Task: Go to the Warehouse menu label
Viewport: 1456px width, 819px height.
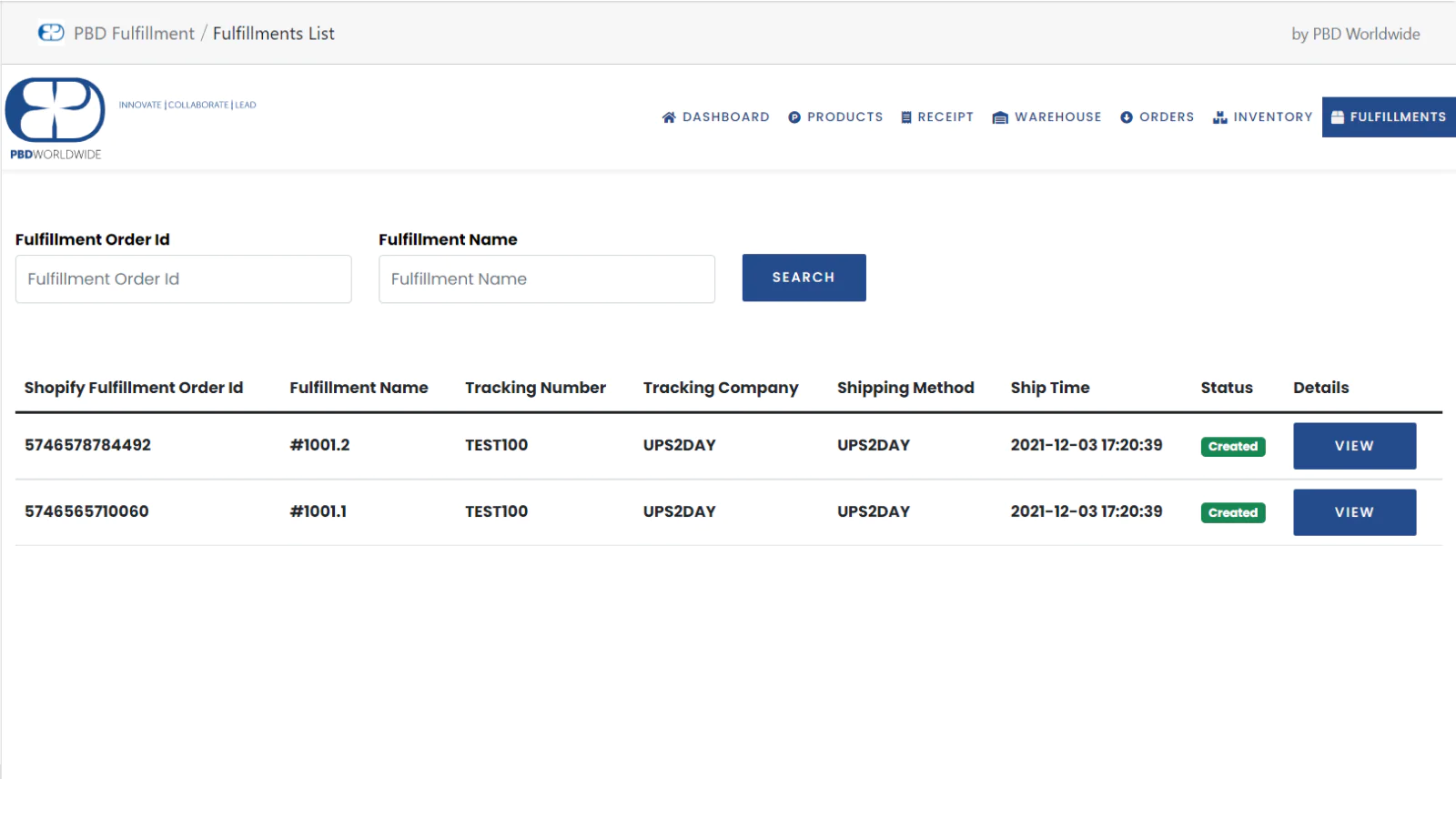Action: 1057,117
